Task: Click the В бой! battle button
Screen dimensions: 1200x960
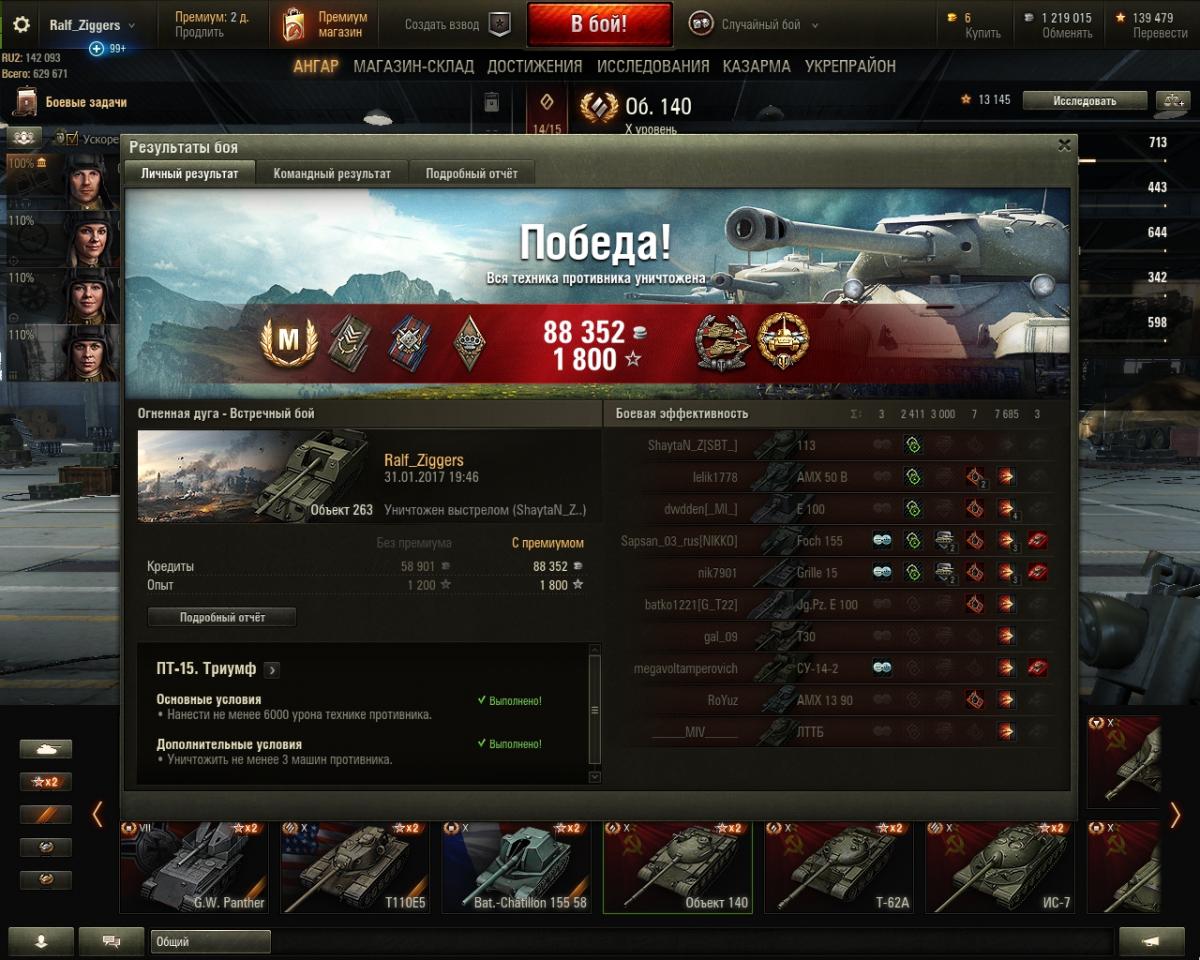Action: point(599,24)
